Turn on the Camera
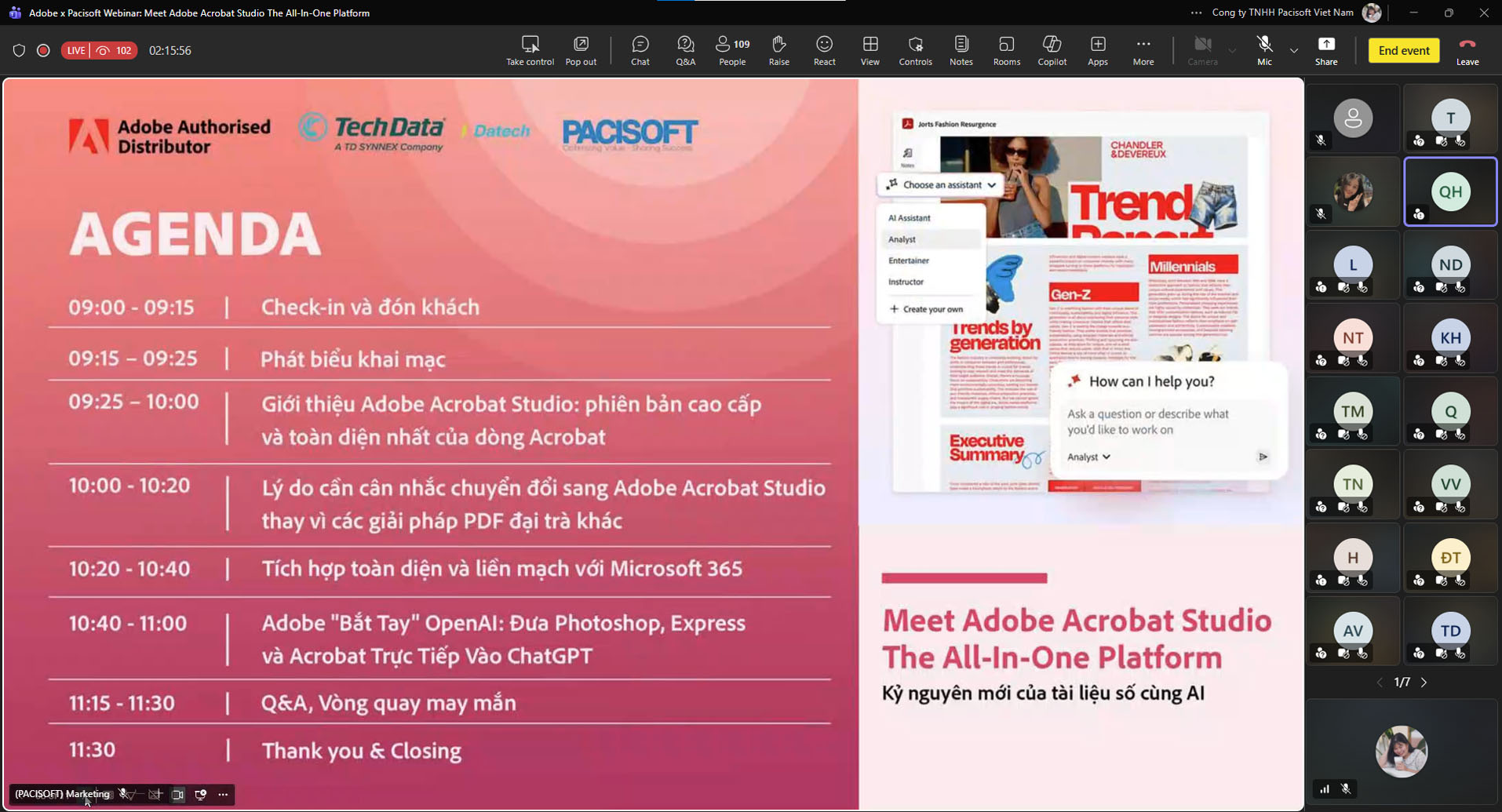Screen dimensions: 1502x812 pyautogui.click(x=1201, y=50)
